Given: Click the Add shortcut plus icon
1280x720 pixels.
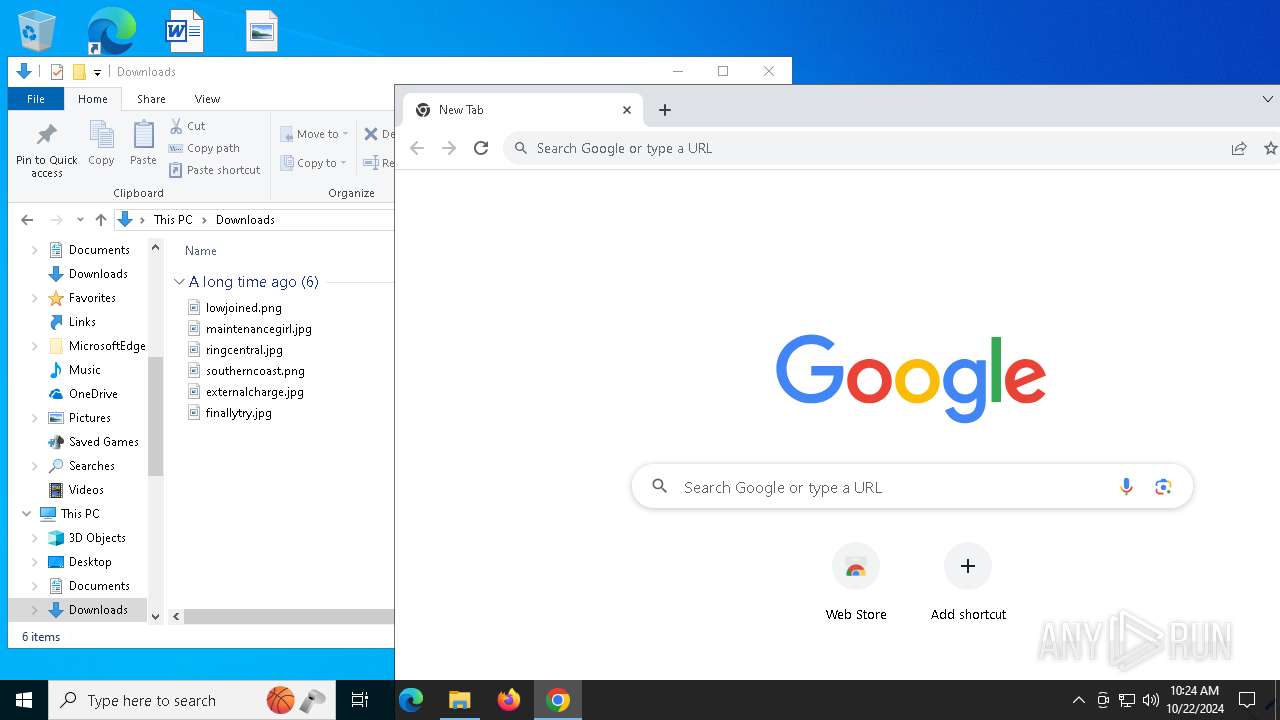Looking at the screenshot, I should pos(968,566).
